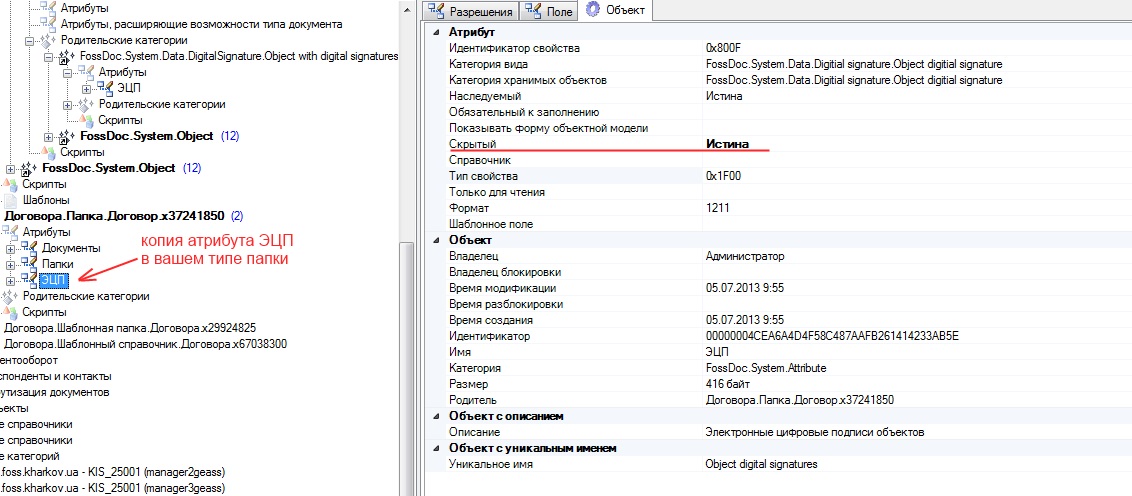Collapse the Объект с уникальным именем section
1132x496 pixels.
435,448
